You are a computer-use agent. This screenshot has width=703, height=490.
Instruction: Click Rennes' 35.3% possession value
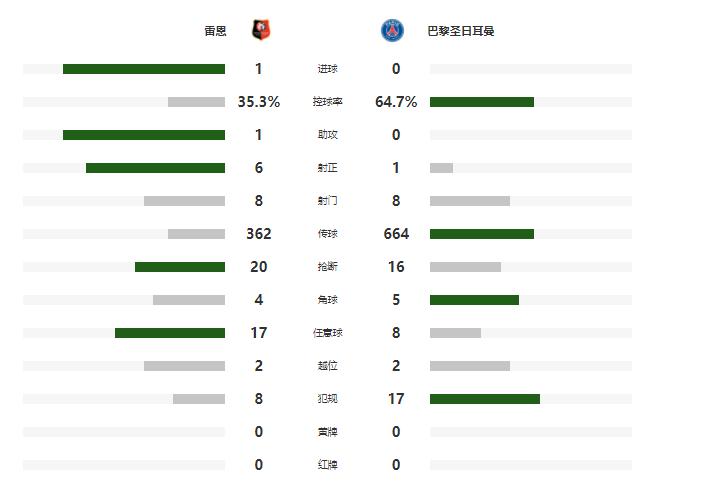[259, 102]
